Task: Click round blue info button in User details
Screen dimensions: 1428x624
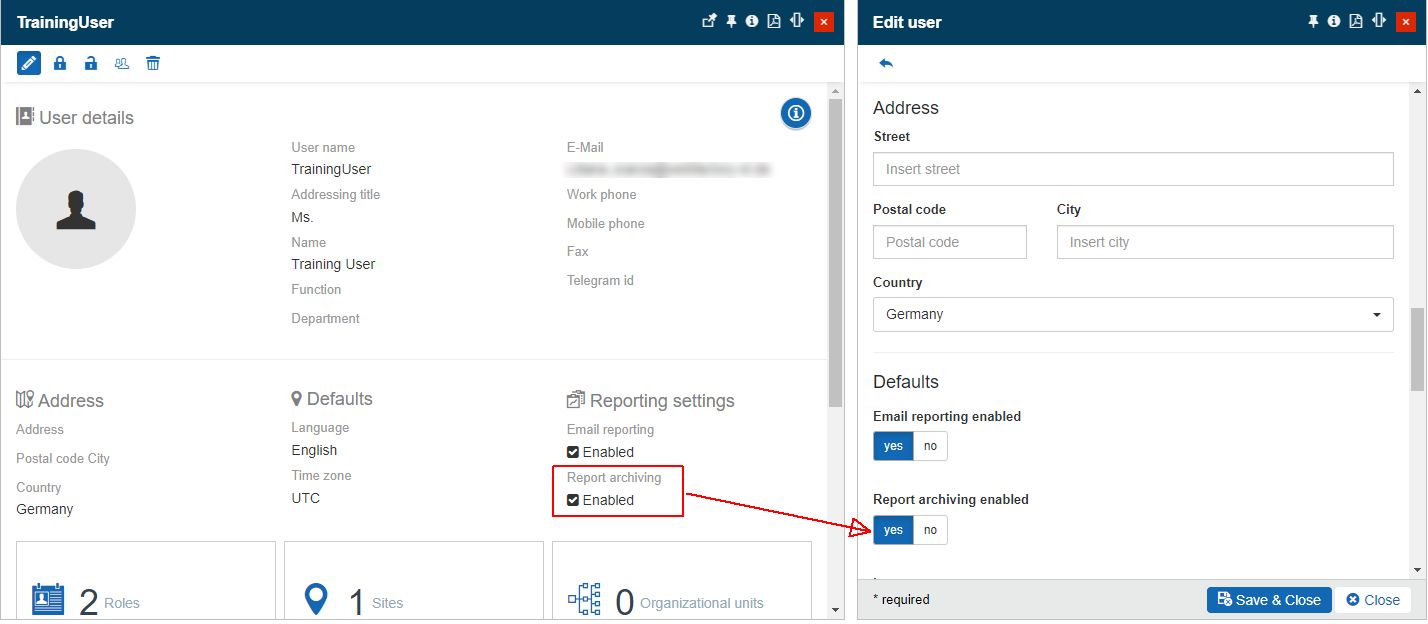Action: 796,113
